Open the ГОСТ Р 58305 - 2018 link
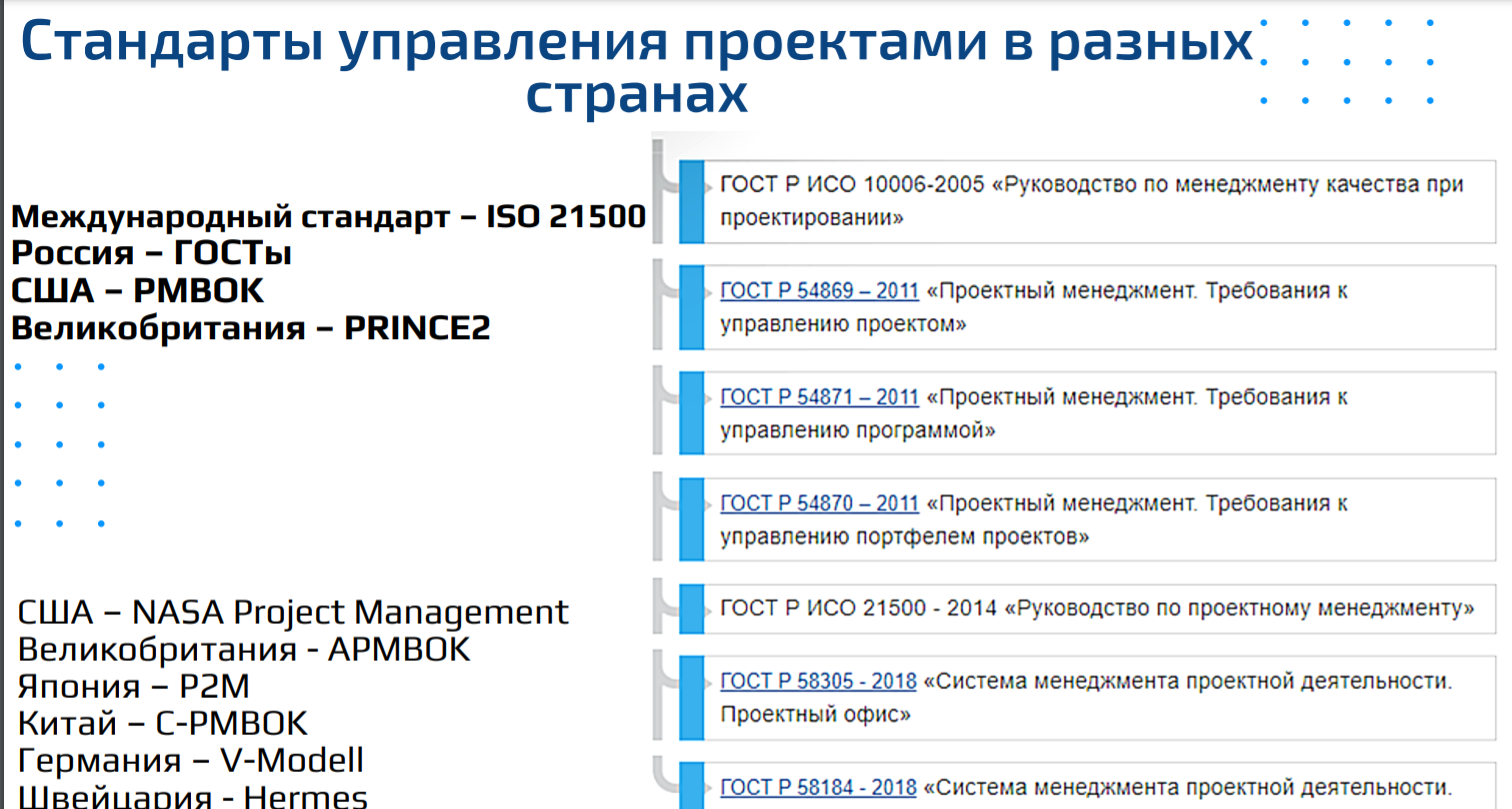1512x809 pixels. (x=818, y=681)
